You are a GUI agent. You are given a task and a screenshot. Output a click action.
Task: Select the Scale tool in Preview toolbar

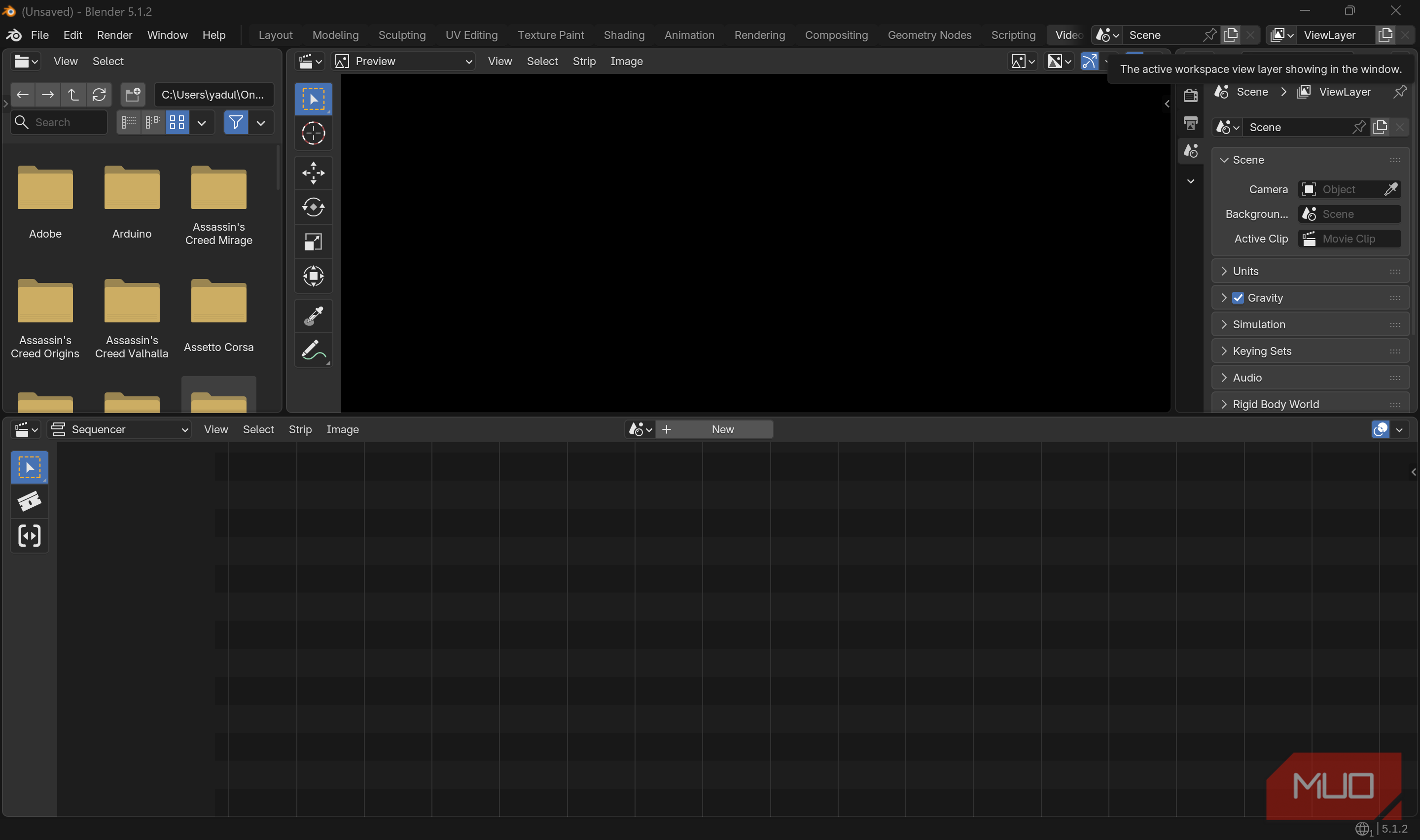(313, 242)
